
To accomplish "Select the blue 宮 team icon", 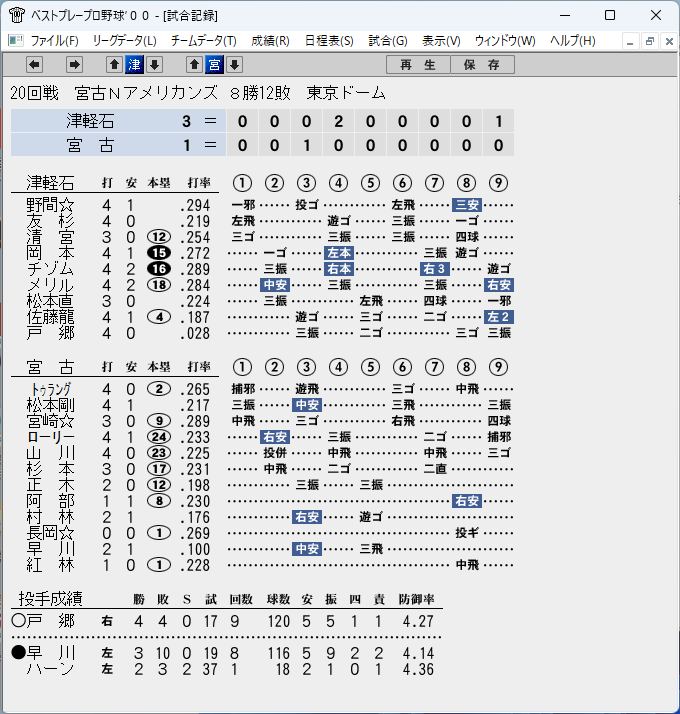I will coord(215,65).
